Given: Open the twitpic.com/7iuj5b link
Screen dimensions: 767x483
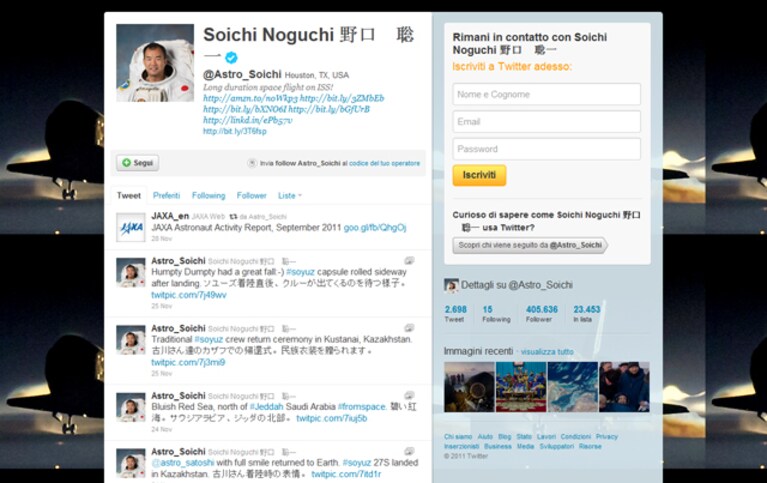Looking at the screenshot, I should tap(332, 418).
